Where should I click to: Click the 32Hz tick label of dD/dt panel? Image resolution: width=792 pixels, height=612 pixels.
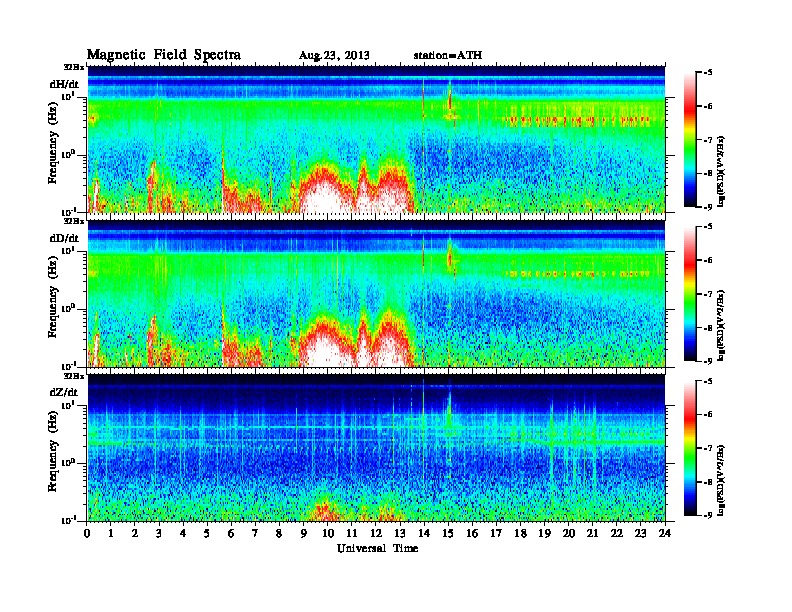(74, 221)
